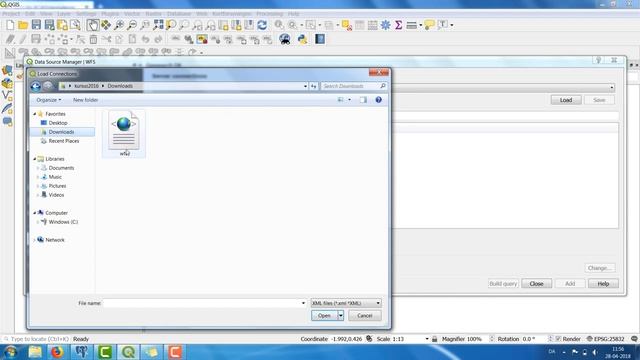Refresh the map canvas with blue arrows icon

[x=262, y=25]
